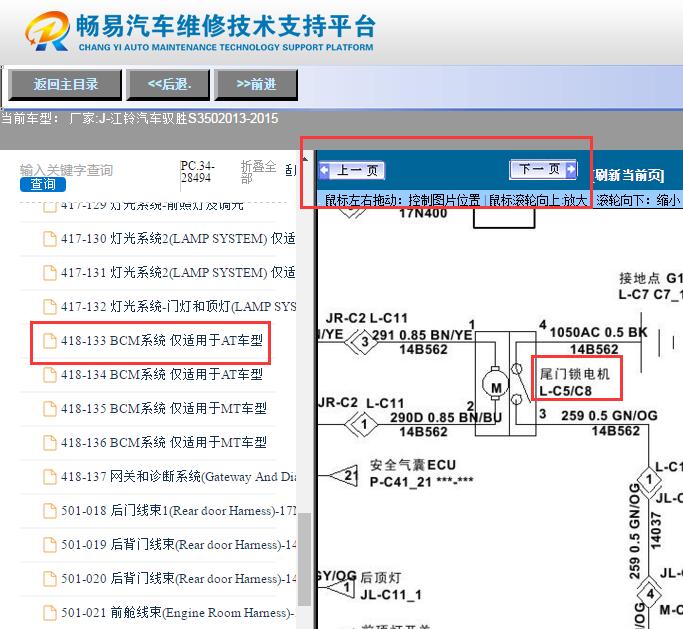Open 501-018 后门线束1 item
The width and height of the screenshot is (683, 629).
(178, 511)
